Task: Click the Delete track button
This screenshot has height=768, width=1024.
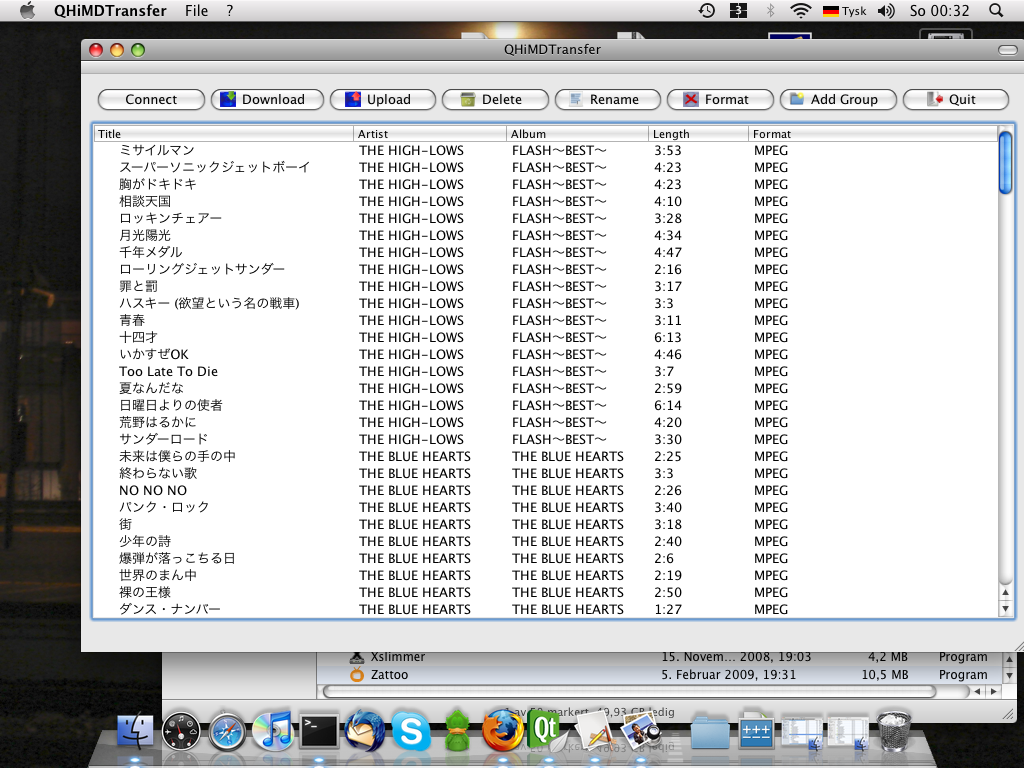Action: pos(496,99)
